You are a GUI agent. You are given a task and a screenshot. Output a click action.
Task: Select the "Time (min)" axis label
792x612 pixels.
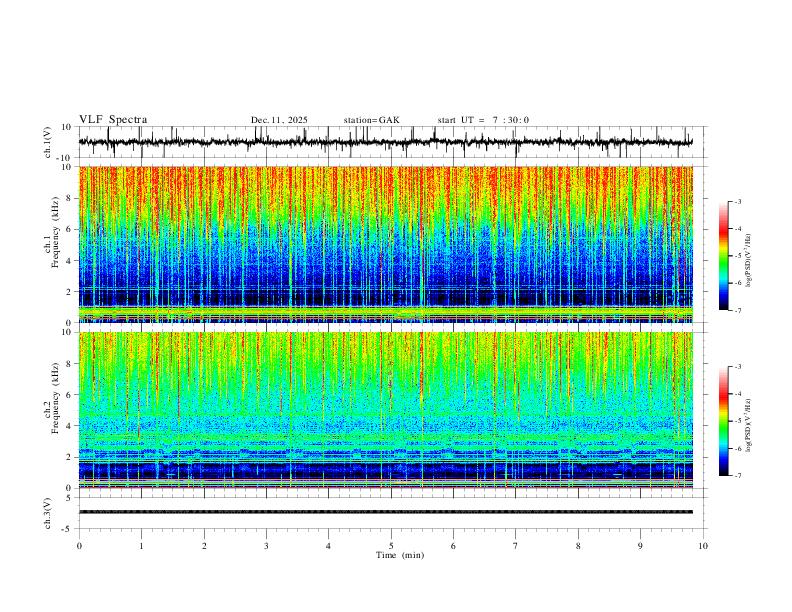400,555
